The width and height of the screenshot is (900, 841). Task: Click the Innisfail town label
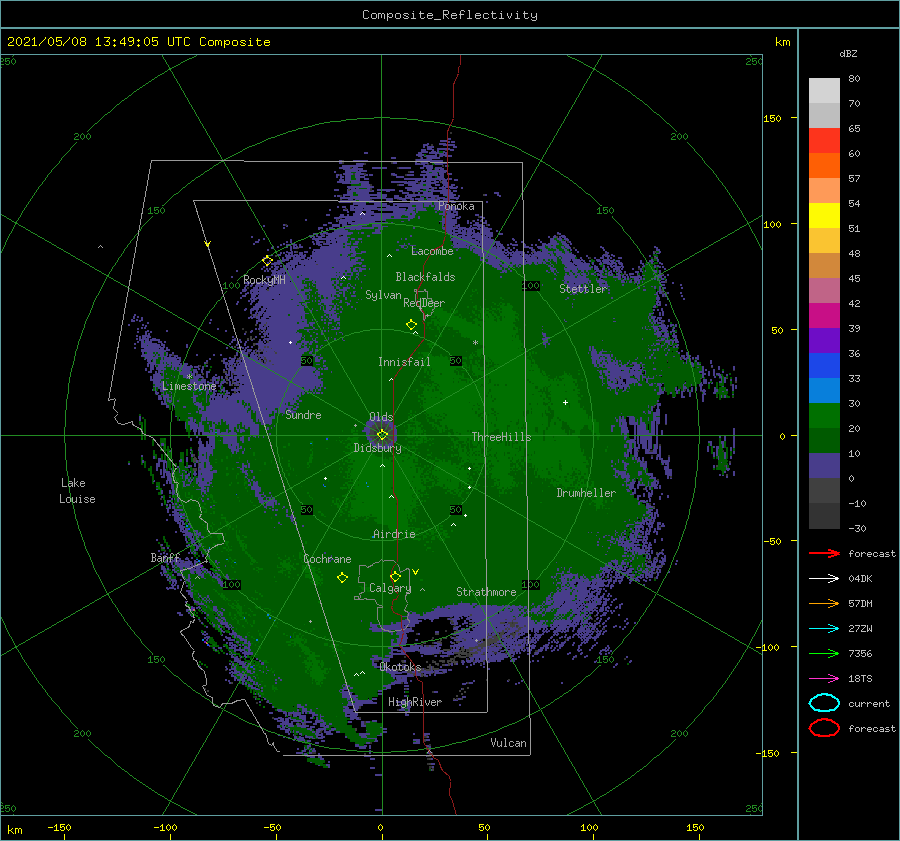tap(404, 362)
